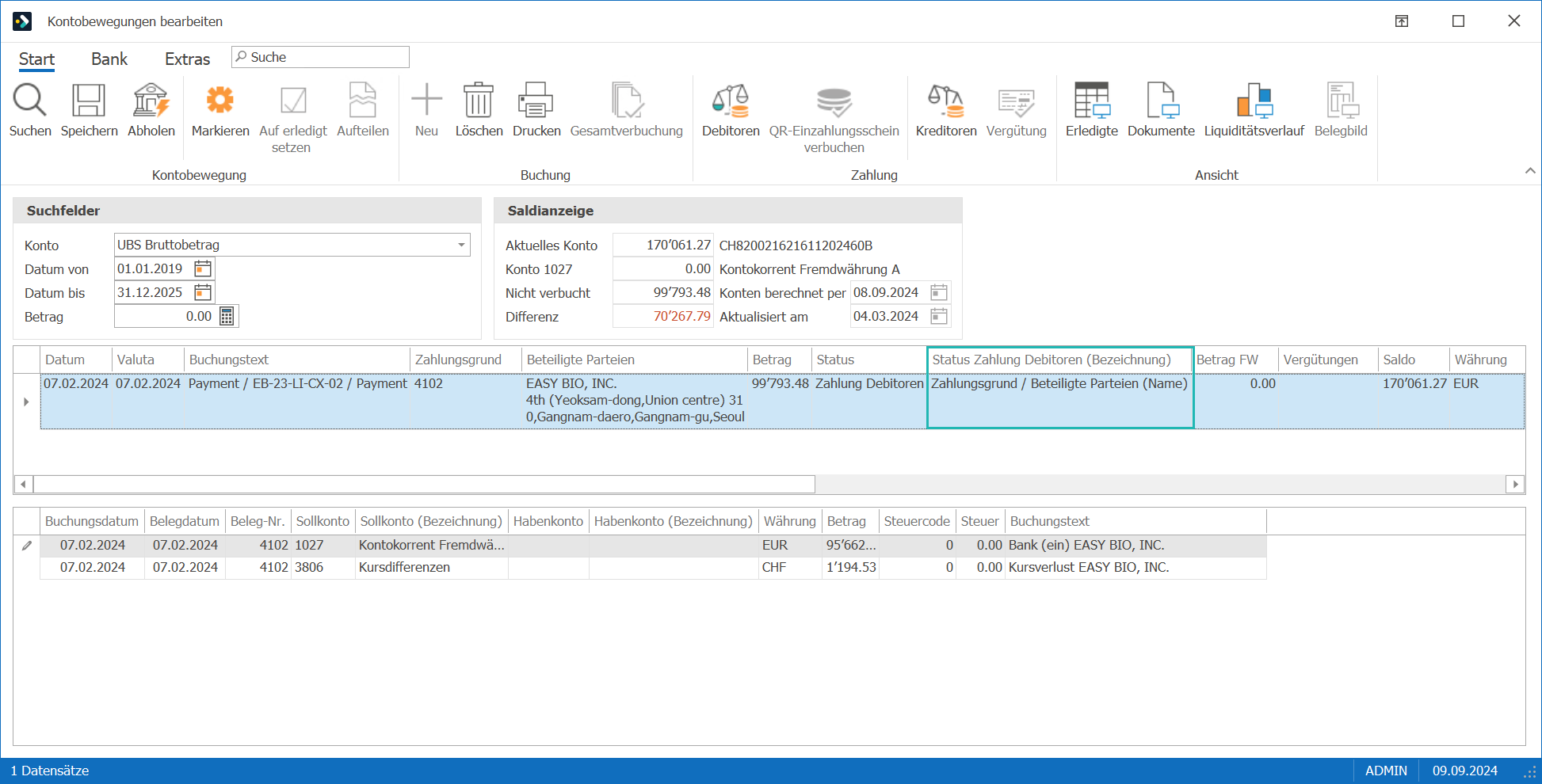Switch to the Start tab
The height and width of the screenshot is (784, 1542).
36,59
